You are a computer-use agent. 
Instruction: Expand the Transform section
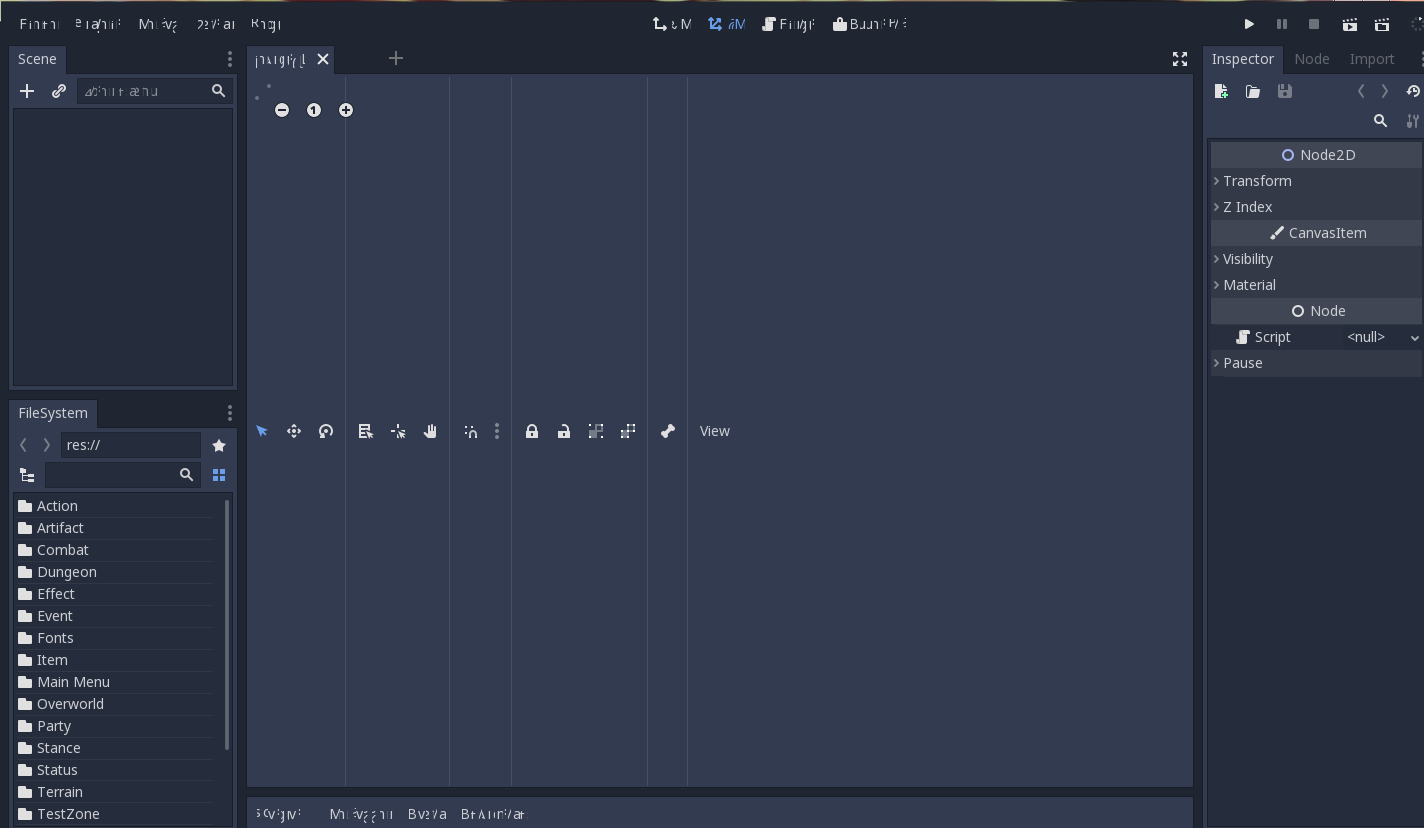[1316, 181]
